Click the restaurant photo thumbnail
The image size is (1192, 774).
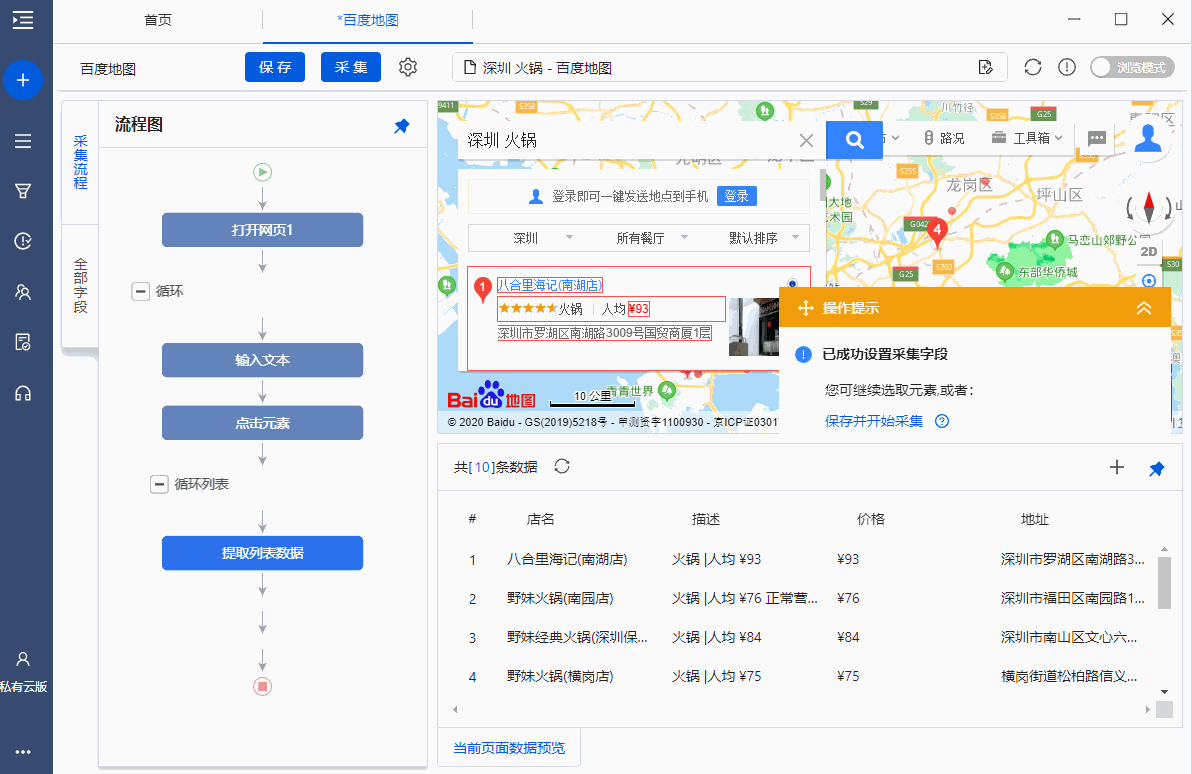click(753, 327)
